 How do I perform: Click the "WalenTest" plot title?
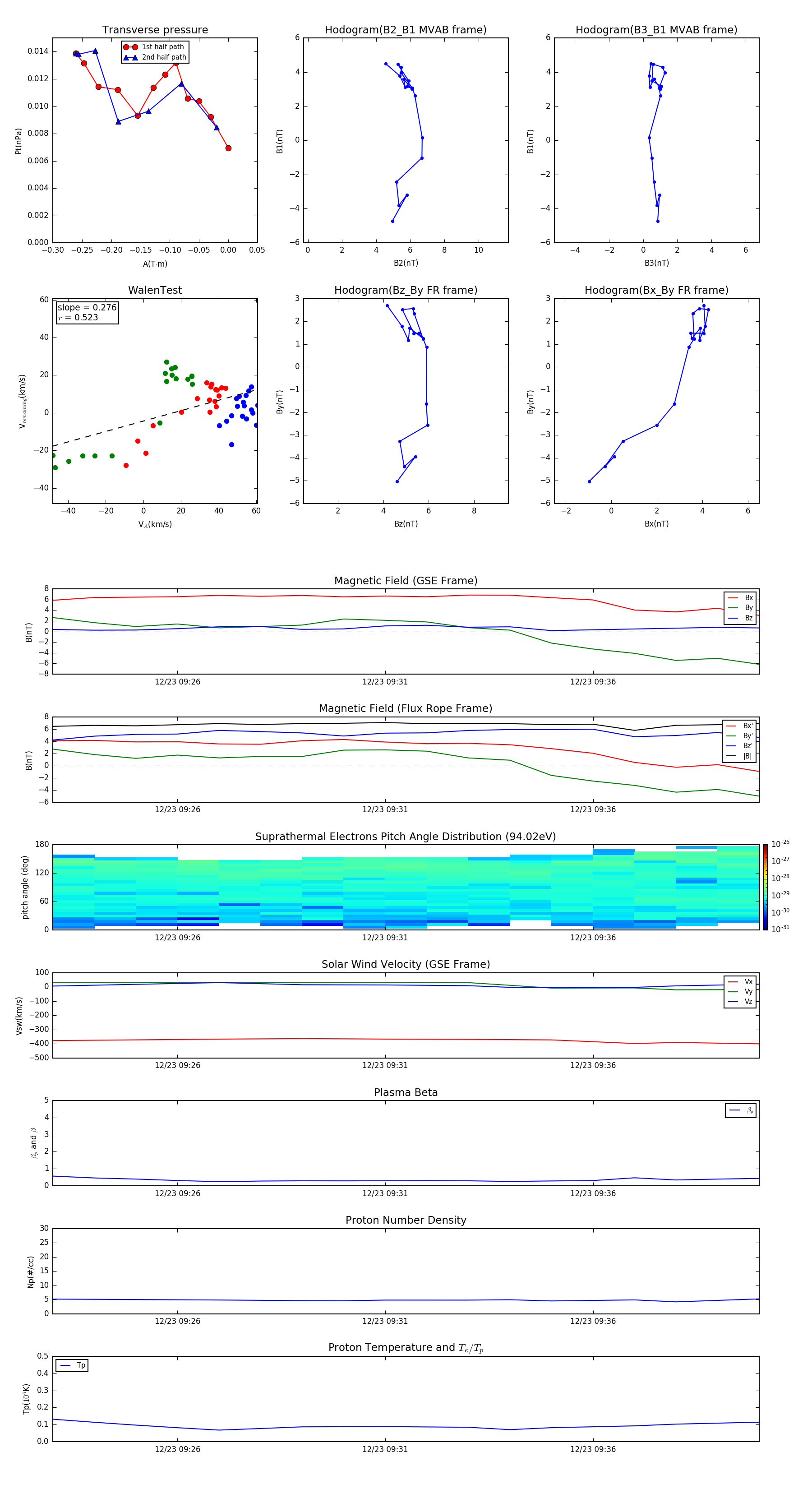tap(155, 290)
